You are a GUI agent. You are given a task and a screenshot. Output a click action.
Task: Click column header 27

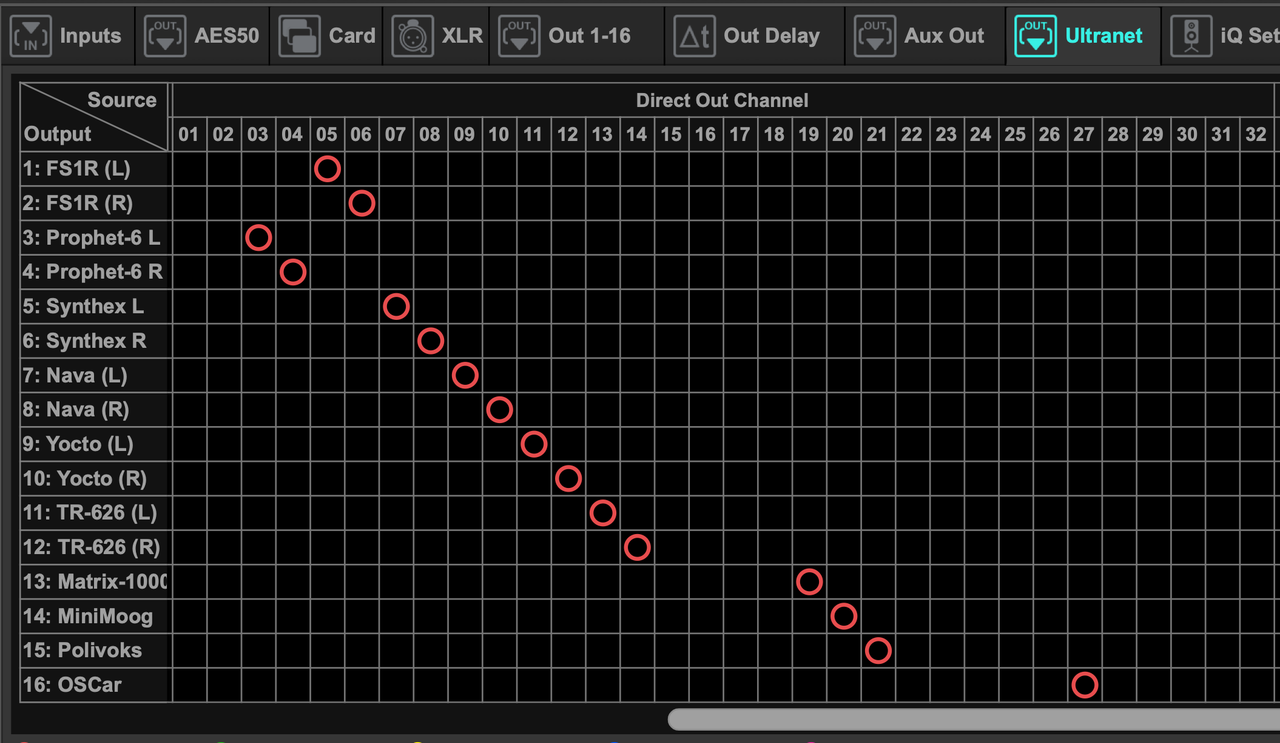click(x=1084, y=134)
